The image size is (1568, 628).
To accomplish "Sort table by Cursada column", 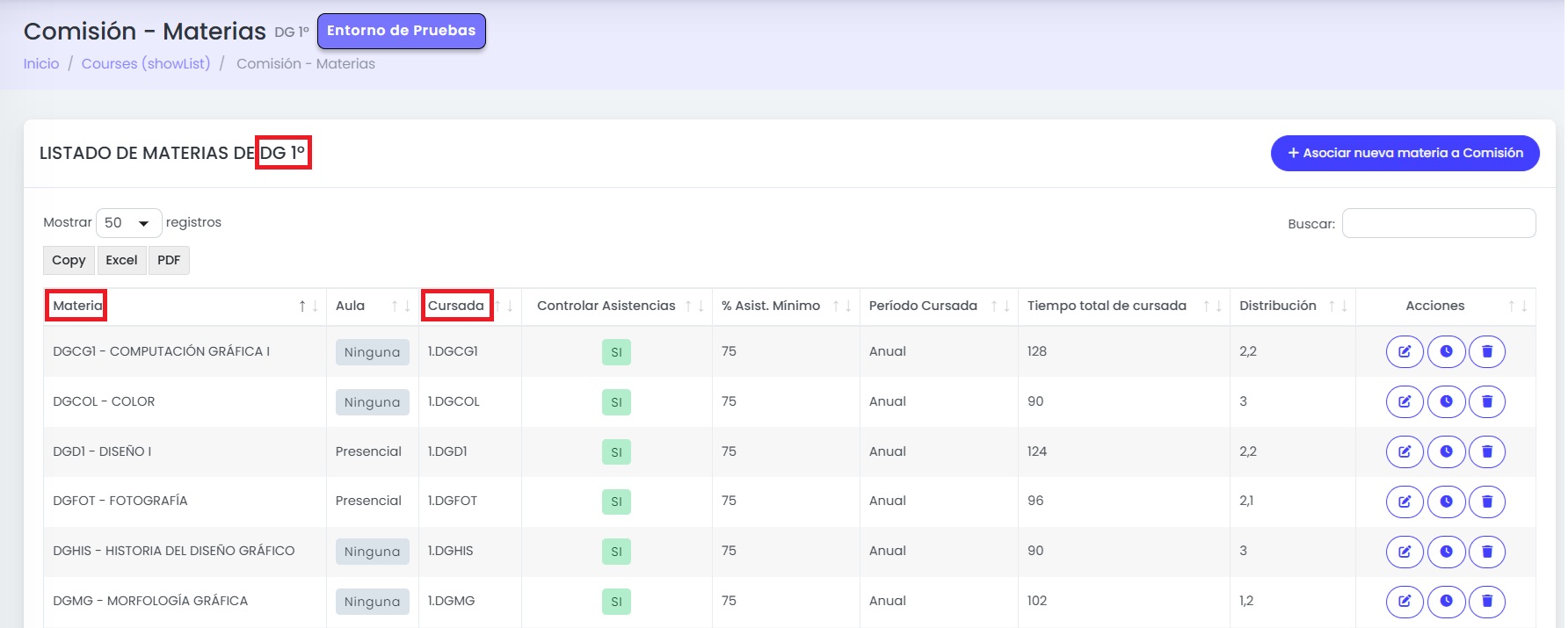I will (x=470, y=307).
